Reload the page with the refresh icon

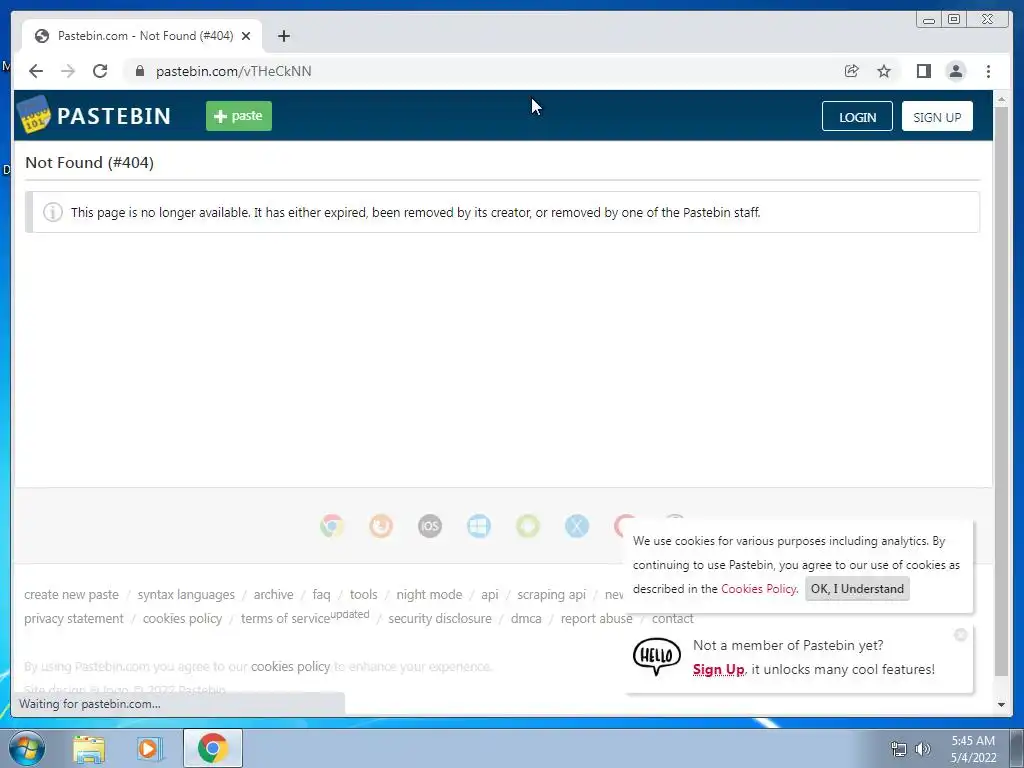[x=100, y=71]
